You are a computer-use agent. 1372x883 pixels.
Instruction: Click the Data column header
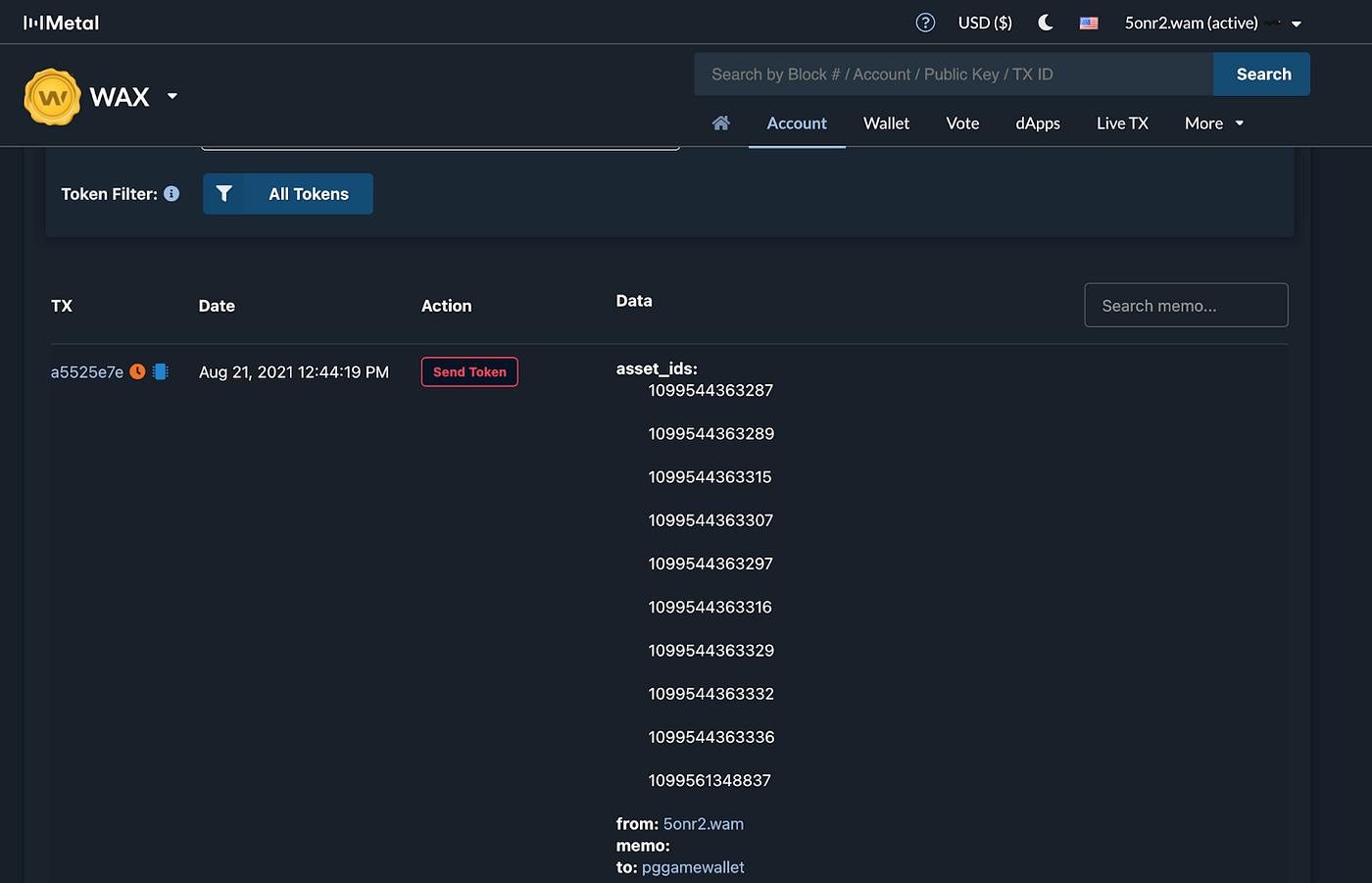coord(634,301)
